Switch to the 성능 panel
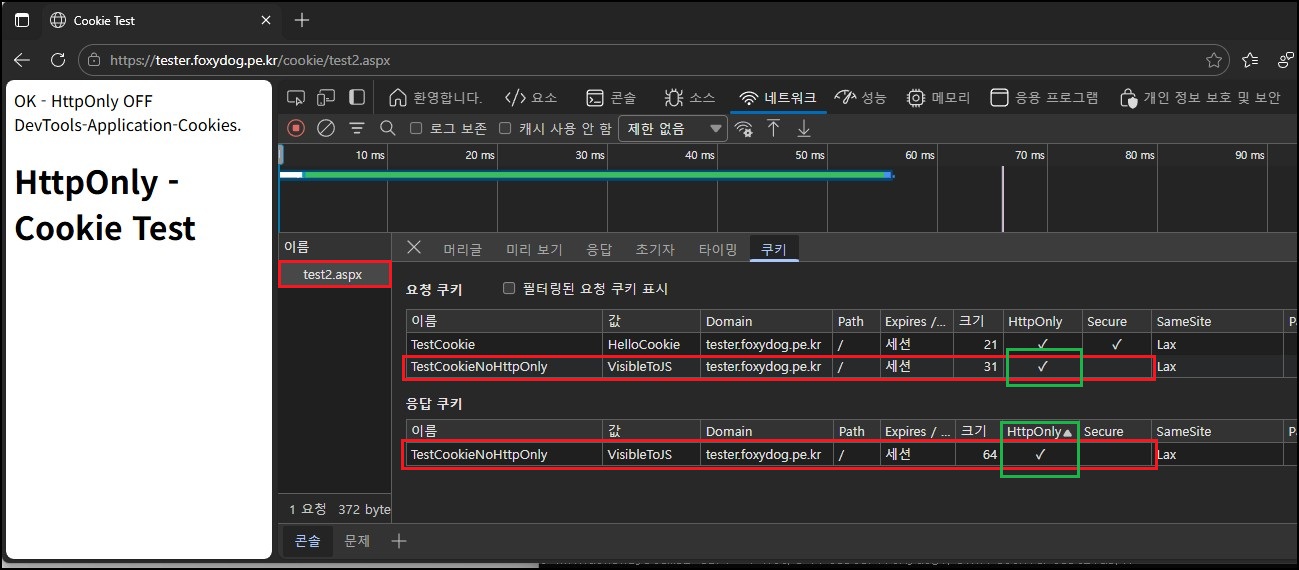1299x570 pixels. tap(861, 97)
